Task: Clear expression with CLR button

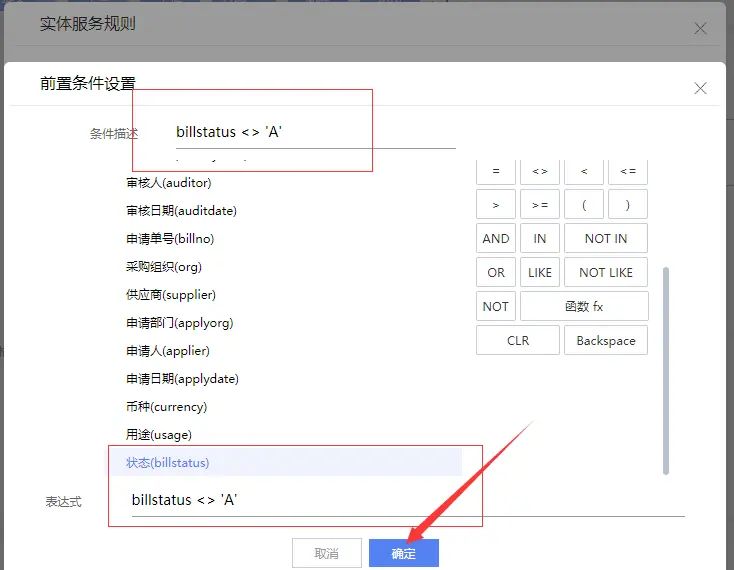Action: 518,340
